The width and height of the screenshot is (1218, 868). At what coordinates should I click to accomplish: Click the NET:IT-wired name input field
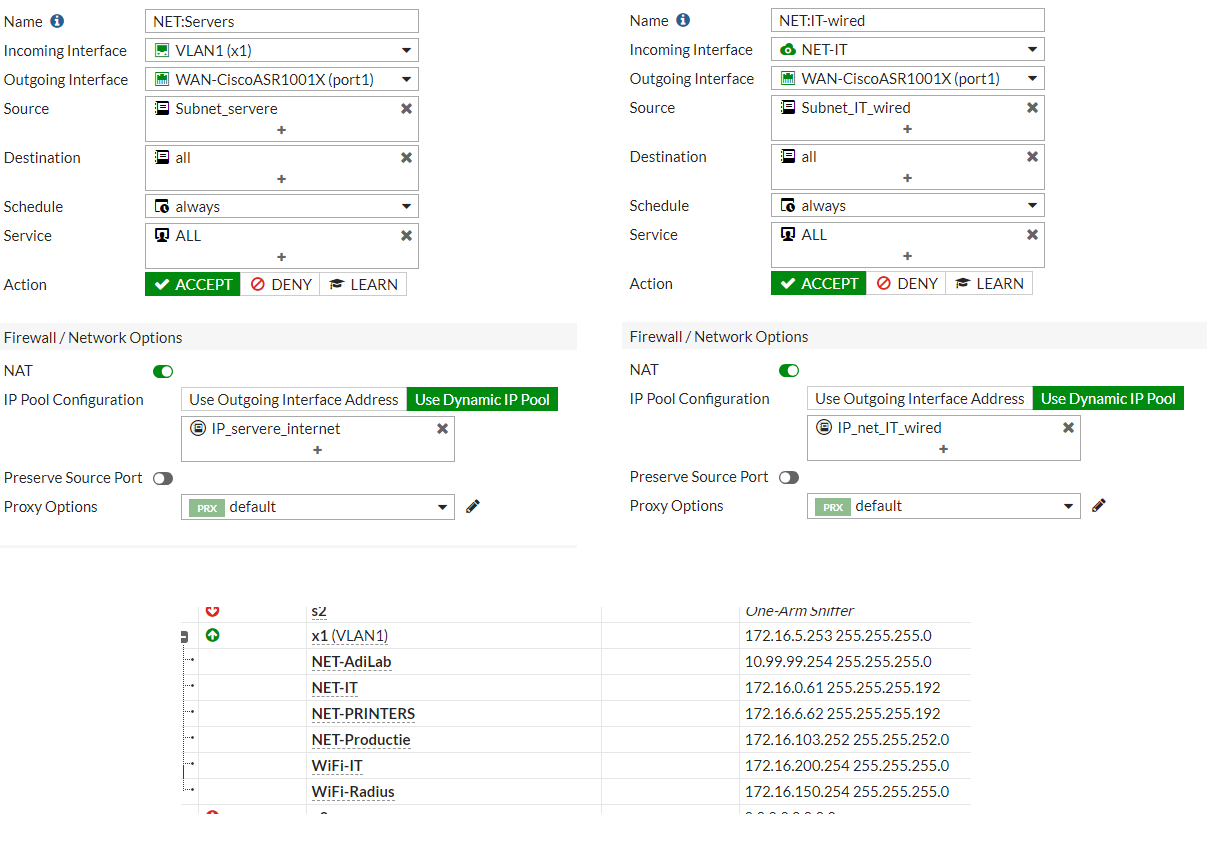pos(906,20)
